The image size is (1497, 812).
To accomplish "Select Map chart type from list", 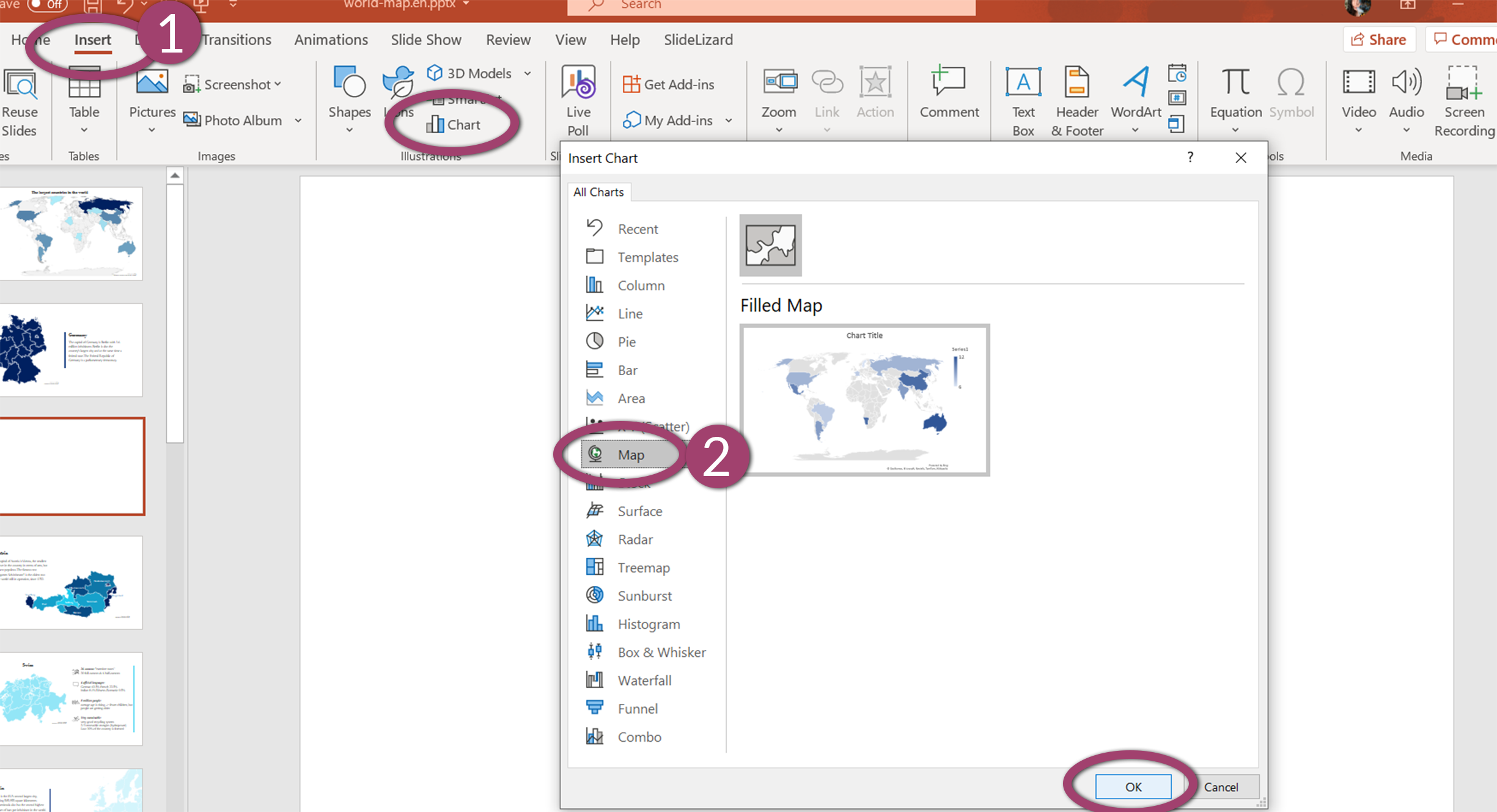I will (630, 454).
